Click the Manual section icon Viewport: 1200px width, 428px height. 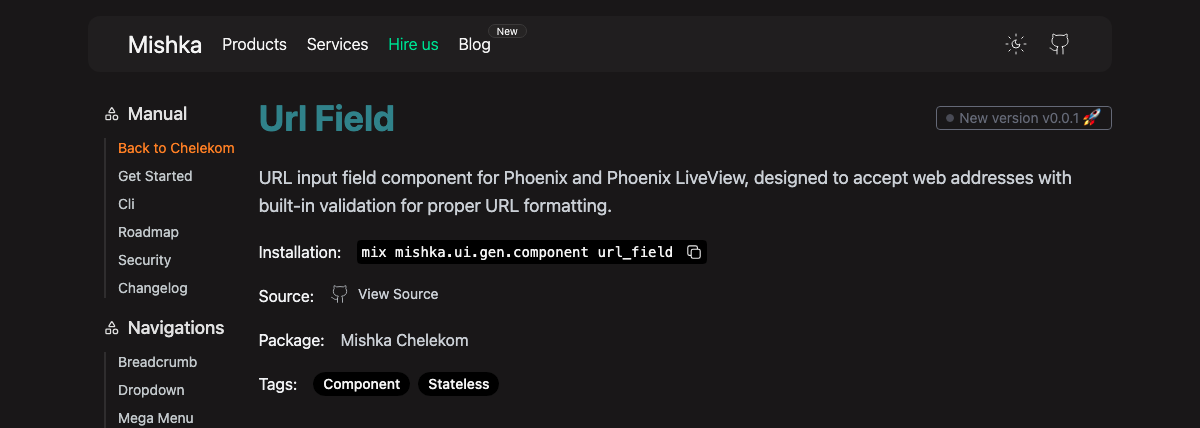click(x=112, y=115)
